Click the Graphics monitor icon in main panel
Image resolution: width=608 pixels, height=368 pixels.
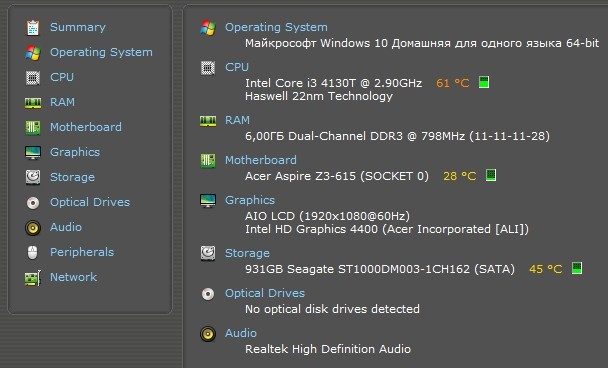[x=208, y=200]
